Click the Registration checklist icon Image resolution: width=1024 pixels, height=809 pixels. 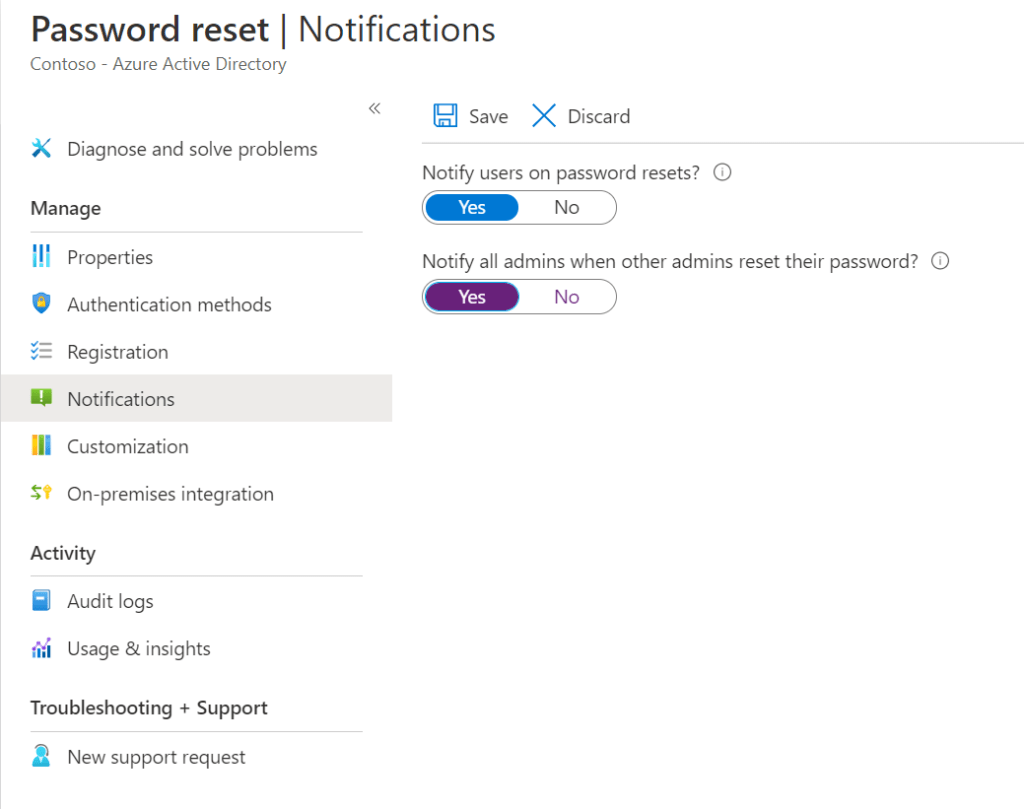coord(41,352)
